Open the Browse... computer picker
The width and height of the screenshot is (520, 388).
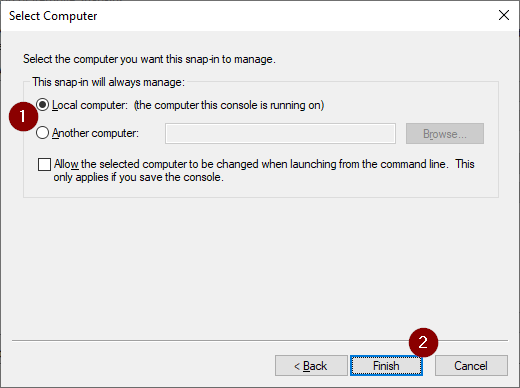pos(445,134)
